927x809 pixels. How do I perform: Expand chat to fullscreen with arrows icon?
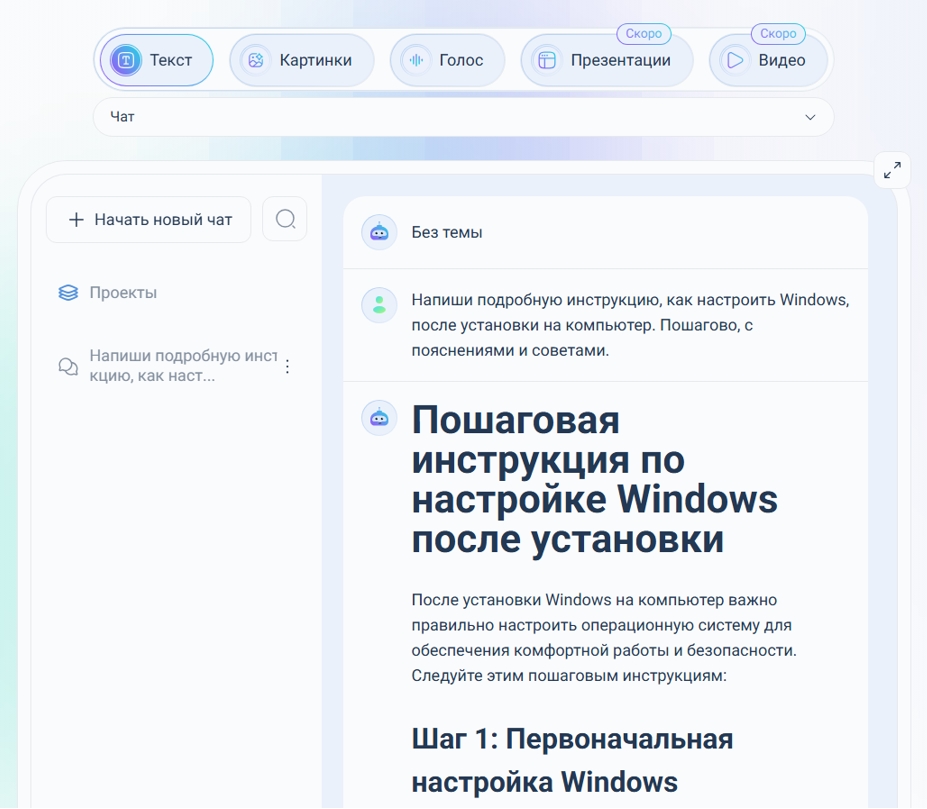tap(892, 170)
